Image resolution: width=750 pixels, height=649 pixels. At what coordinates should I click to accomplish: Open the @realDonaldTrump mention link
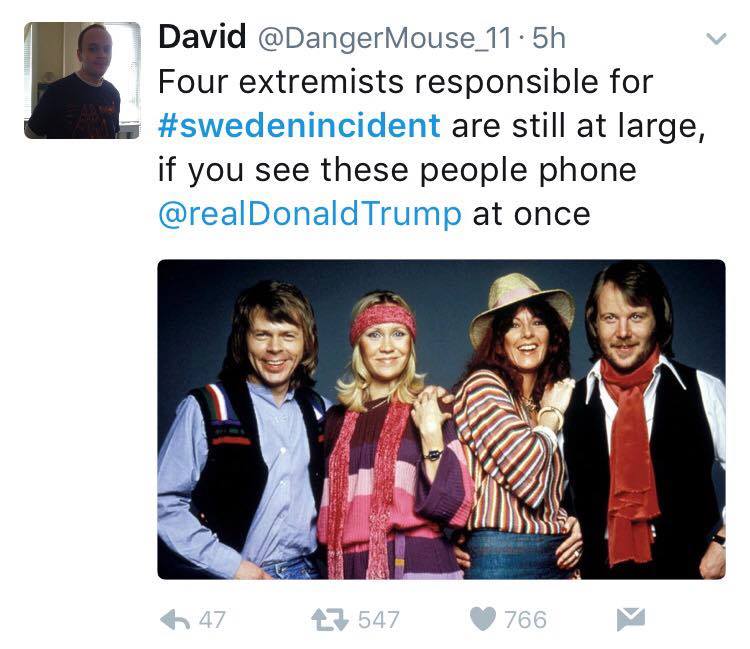coord(310,213)
